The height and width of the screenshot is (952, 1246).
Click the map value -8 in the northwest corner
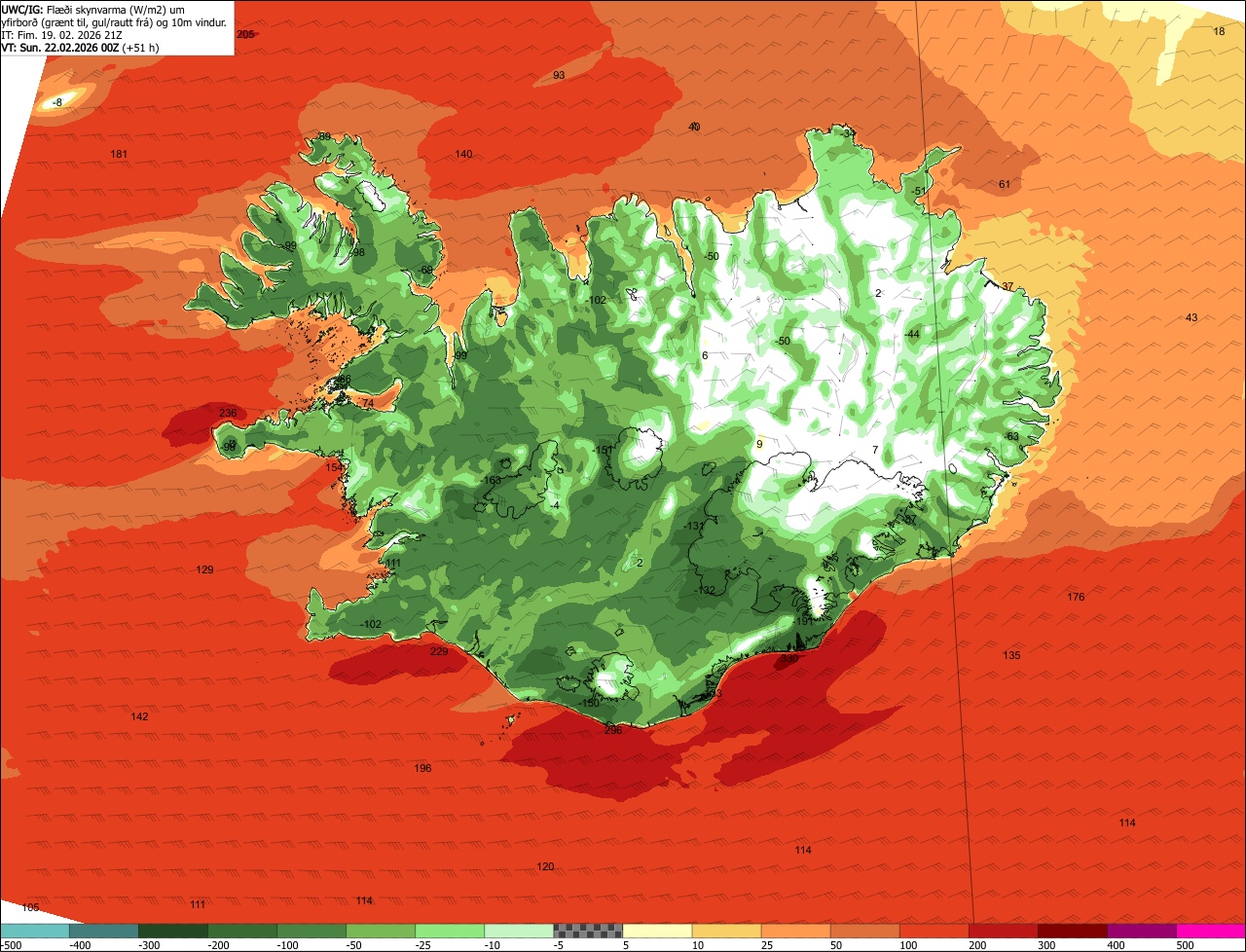pos(57,102)
